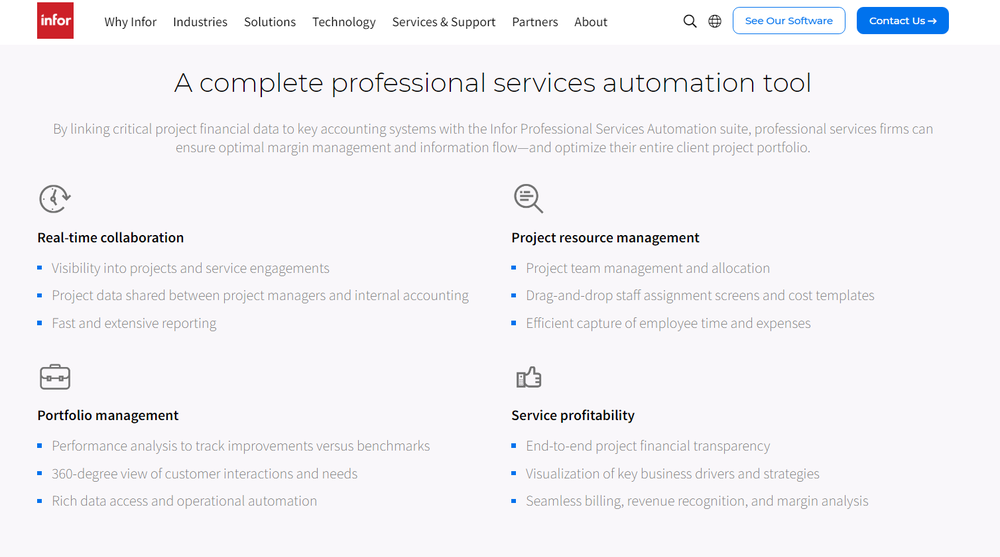Viewport: 1000px width, 557px height.
Task: Click "End-to-end project financial transparency"
Action: click(x=647, y=446)
